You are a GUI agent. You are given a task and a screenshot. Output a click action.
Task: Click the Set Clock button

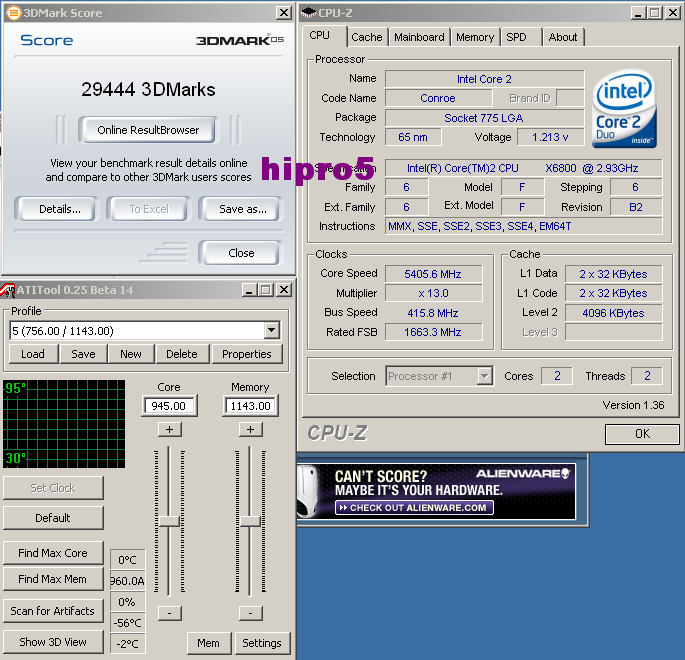(x=53, y=488)
